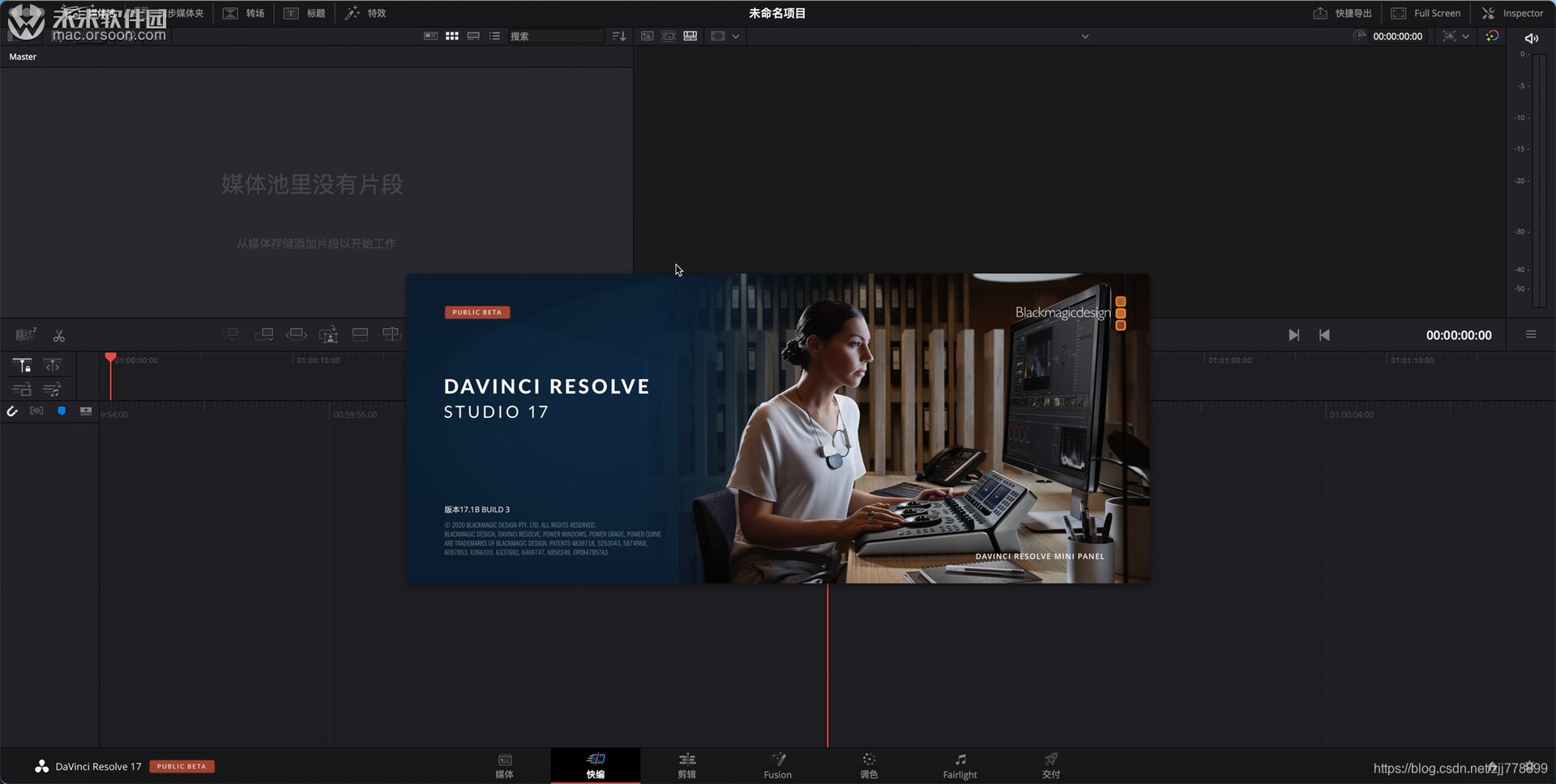Toggle bypass color grades and effects
This screenshot has height=784, width=1556.
1492,36
